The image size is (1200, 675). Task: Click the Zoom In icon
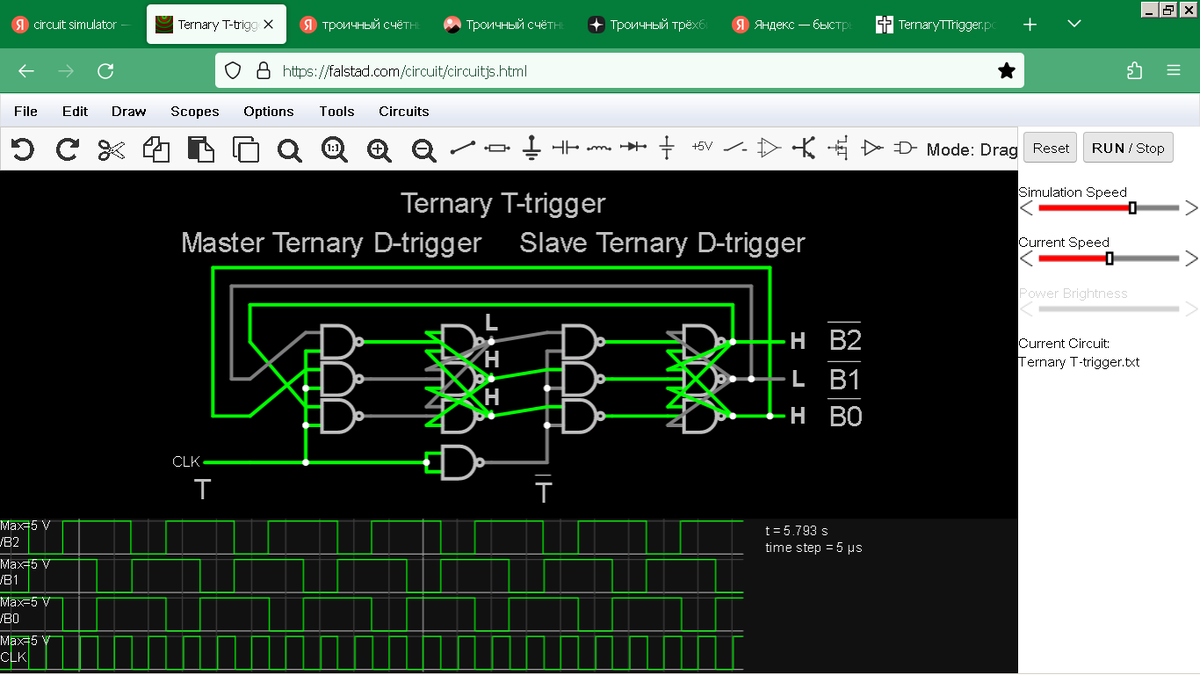pyautogui.click(x=379, y=149)
